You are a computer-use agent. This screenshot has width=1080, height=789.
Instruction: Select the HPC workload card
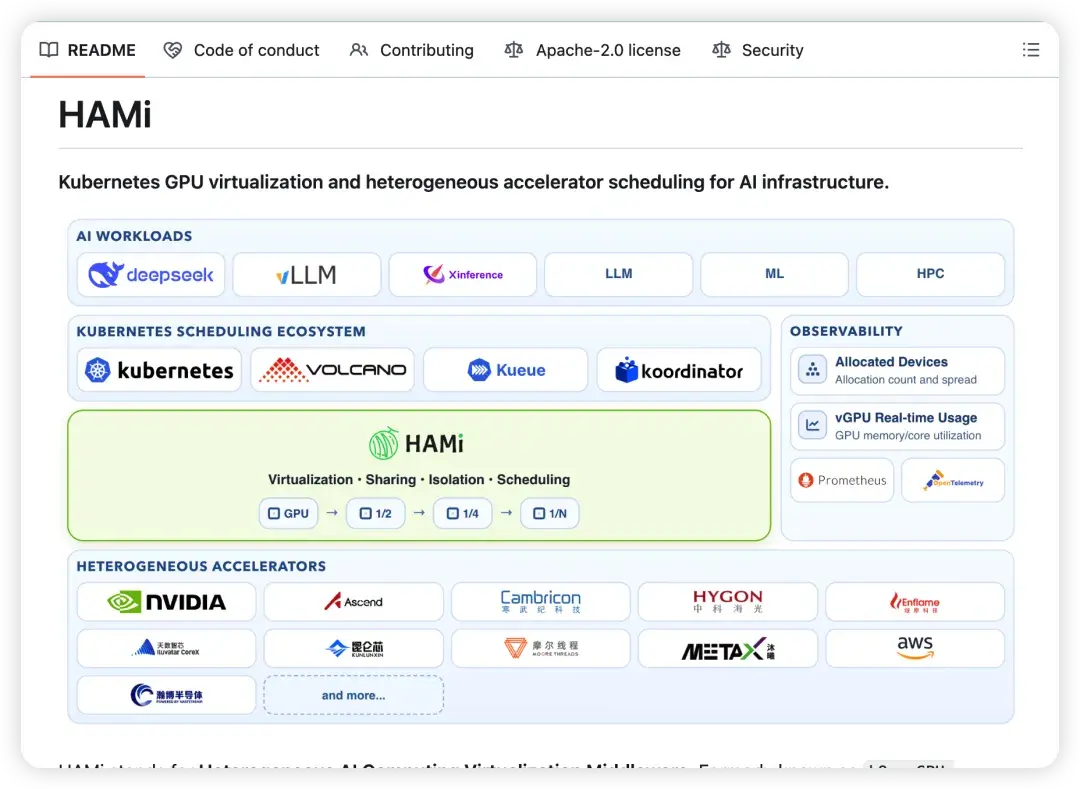[930, 275]
